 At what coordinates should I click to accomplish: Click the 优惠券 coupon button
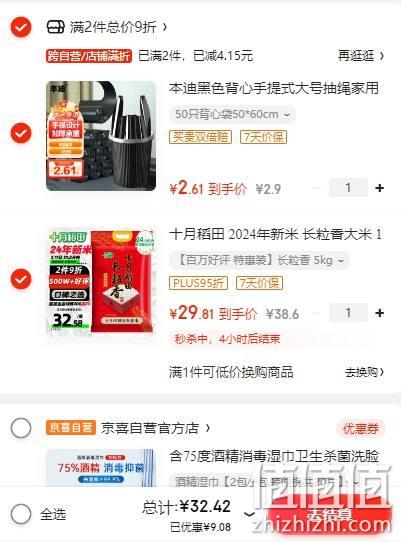point(361,429)
